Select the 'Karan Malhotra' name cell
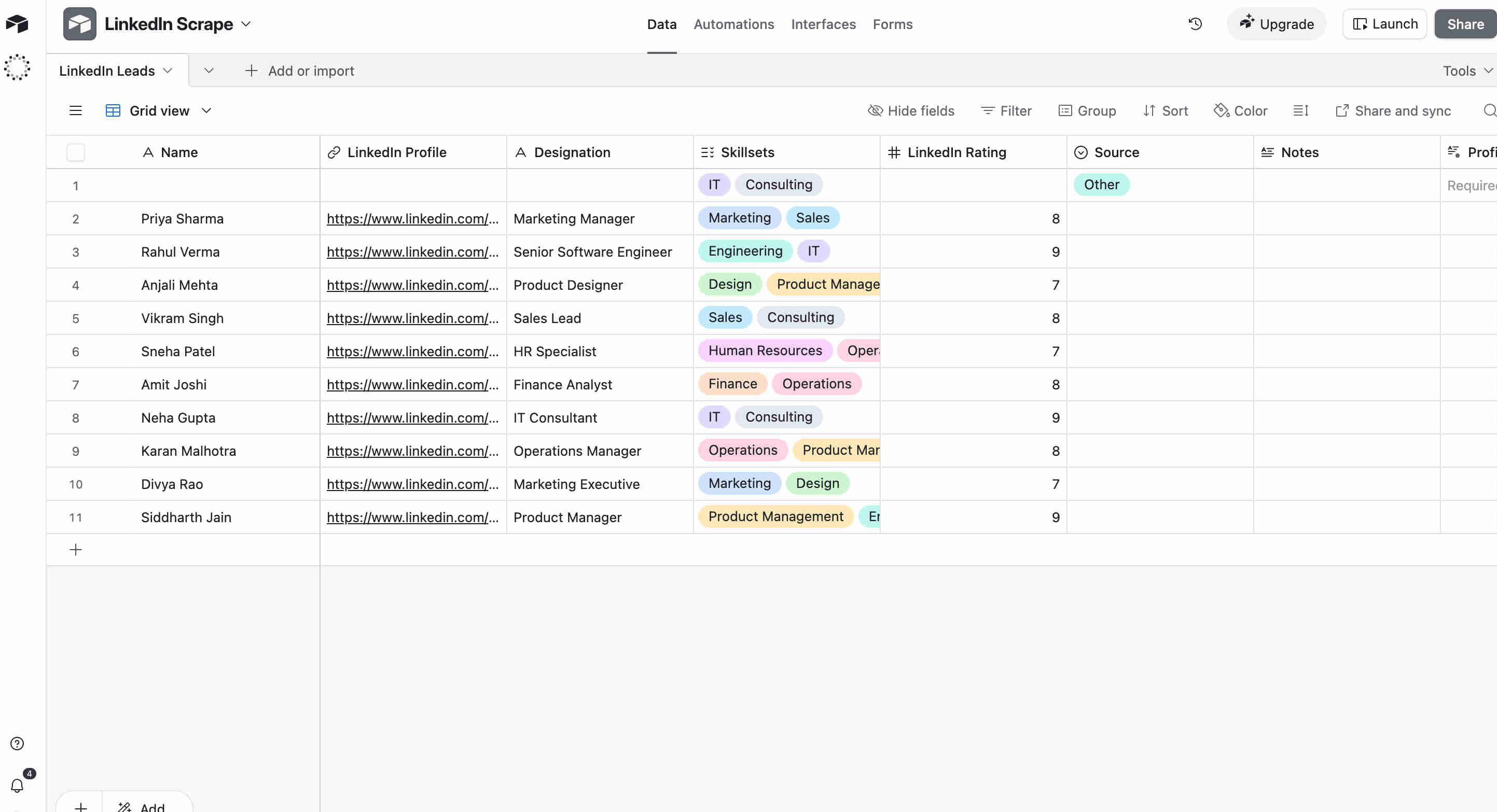The image size is (1497, 812). [228, 451]
